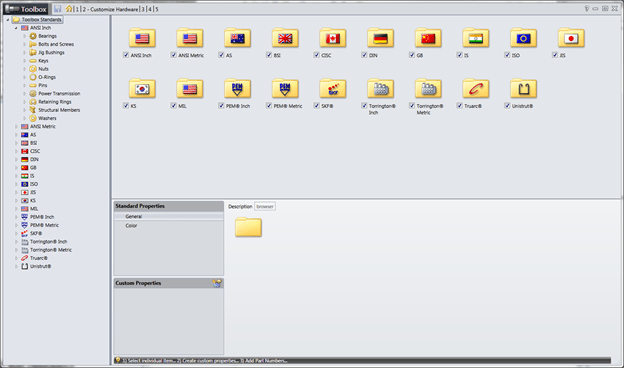Open the PEM Inch folder icon
Screen dimensions: 624x368
pyautogui.click(x=237, y=88)
